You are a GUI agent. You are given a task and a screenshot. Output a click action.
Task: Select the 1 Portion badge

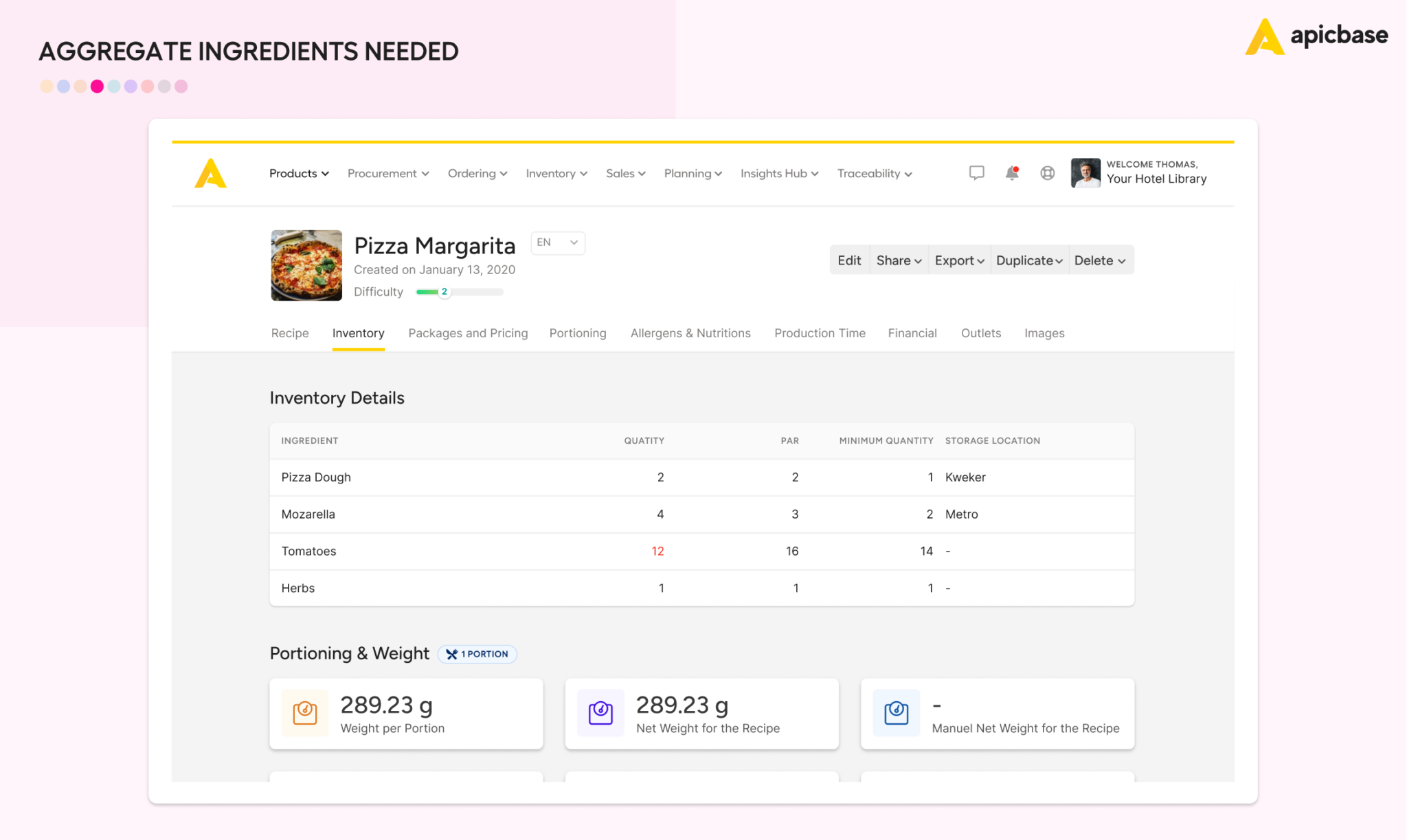[x=477, y=654]
